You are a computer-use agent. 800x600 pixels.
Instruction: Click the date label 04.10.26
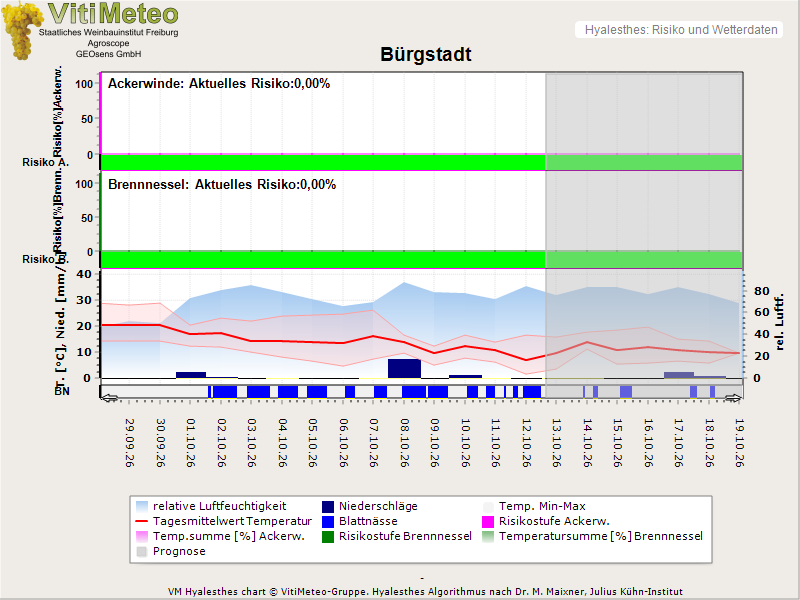tap(282, 443)
